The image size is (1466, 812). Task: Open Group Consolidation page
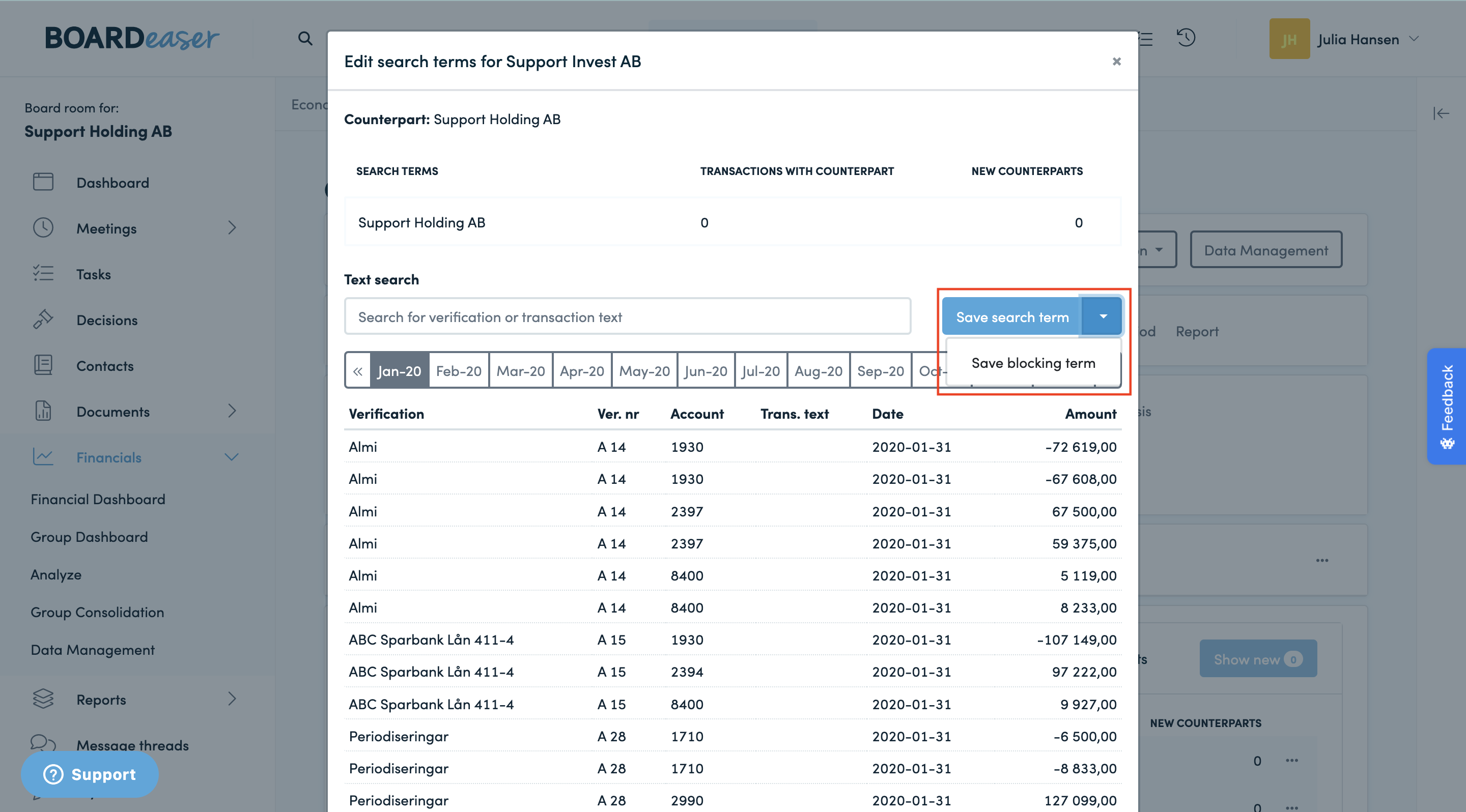click(97, 612)
